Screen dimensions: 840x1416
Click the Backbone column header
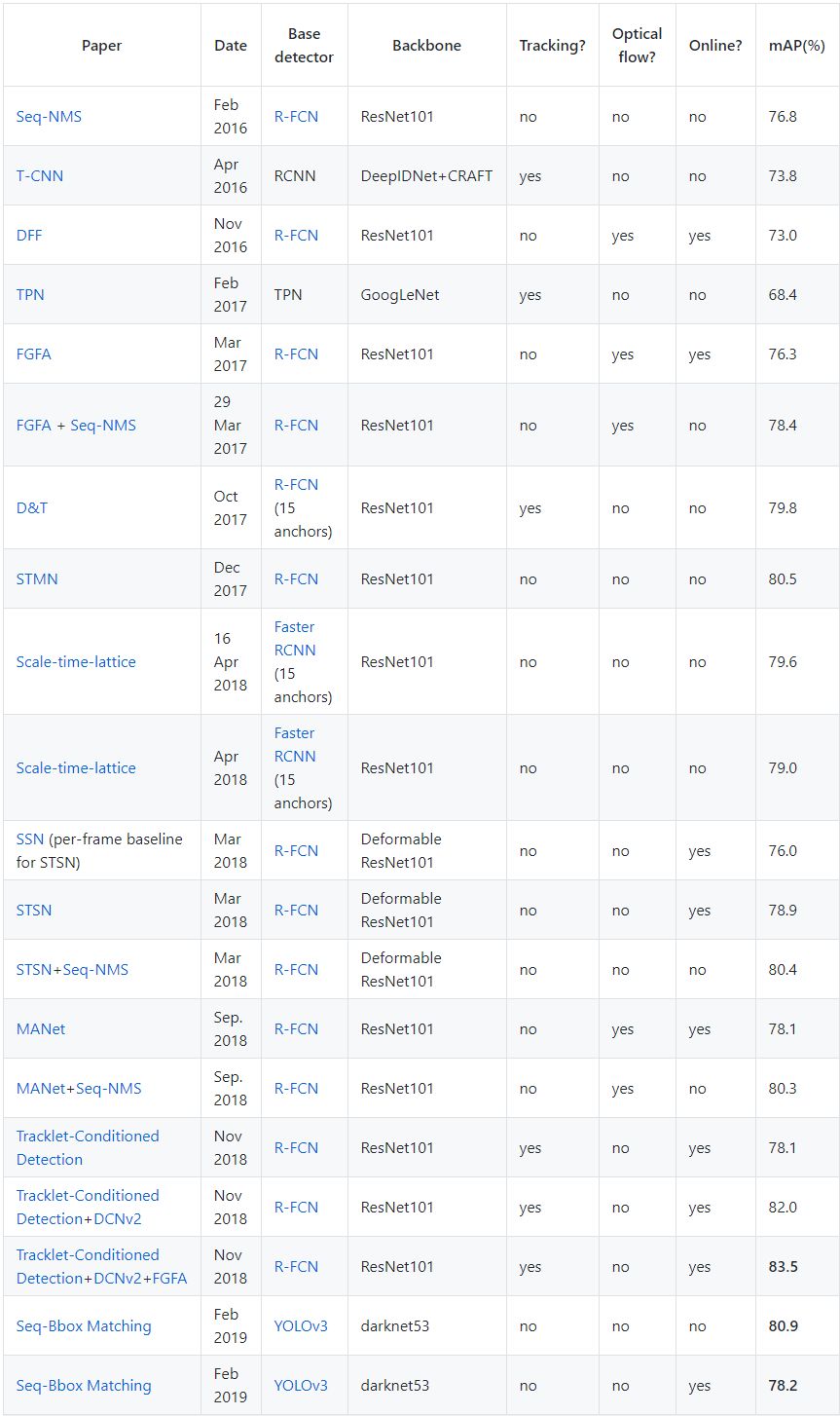pyautogui.click(x=426, y=46)
